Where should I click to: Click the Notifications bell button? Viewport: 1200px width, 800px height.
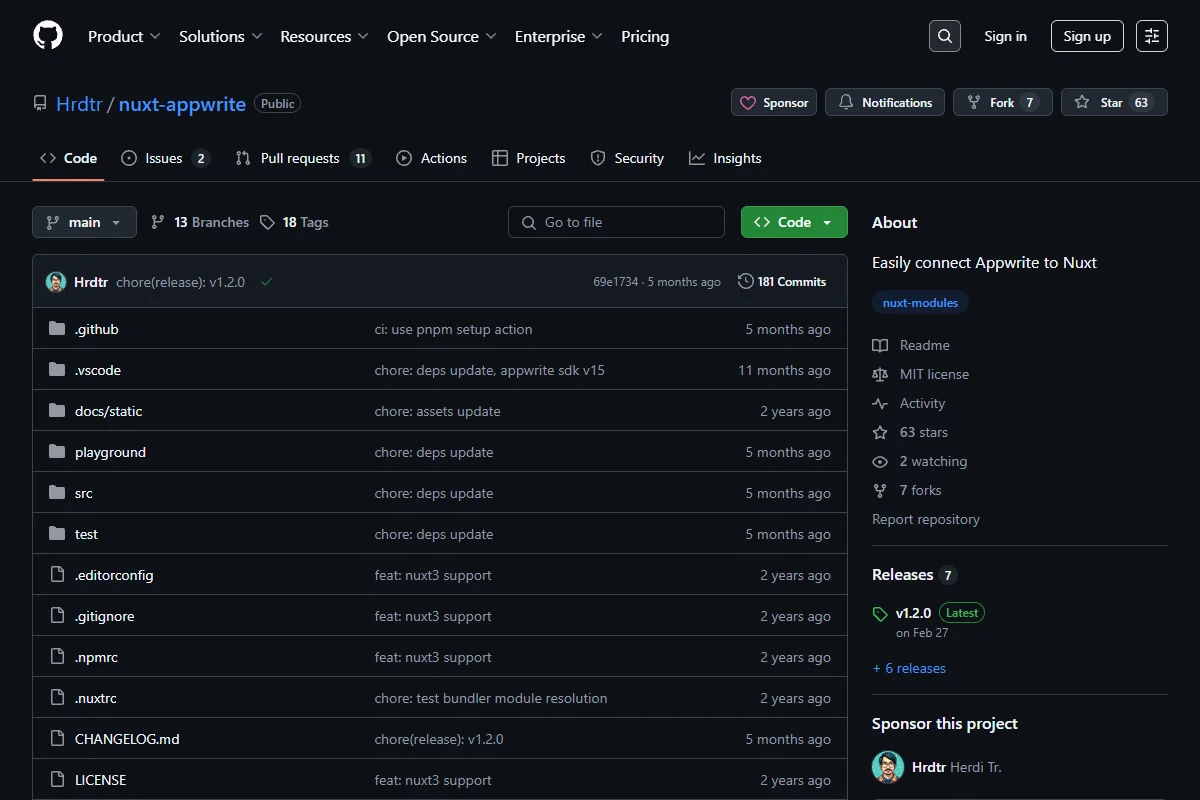click(885, 102)
